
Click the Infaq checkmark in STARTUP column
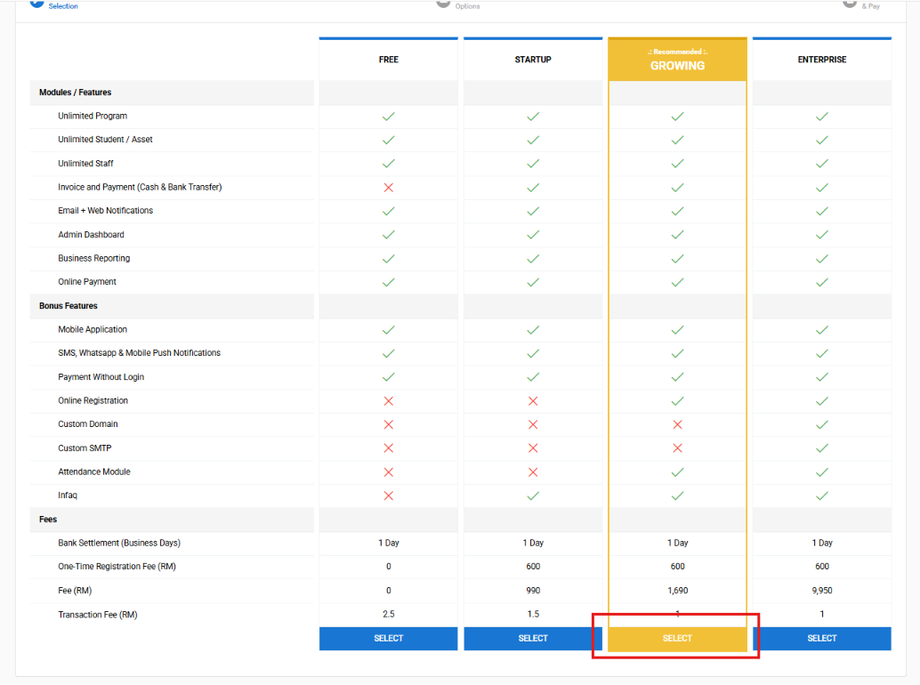tap(533, 496)
